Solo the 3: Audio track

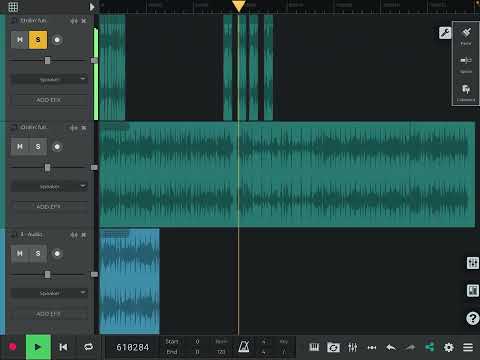click(x=38, y=254)
